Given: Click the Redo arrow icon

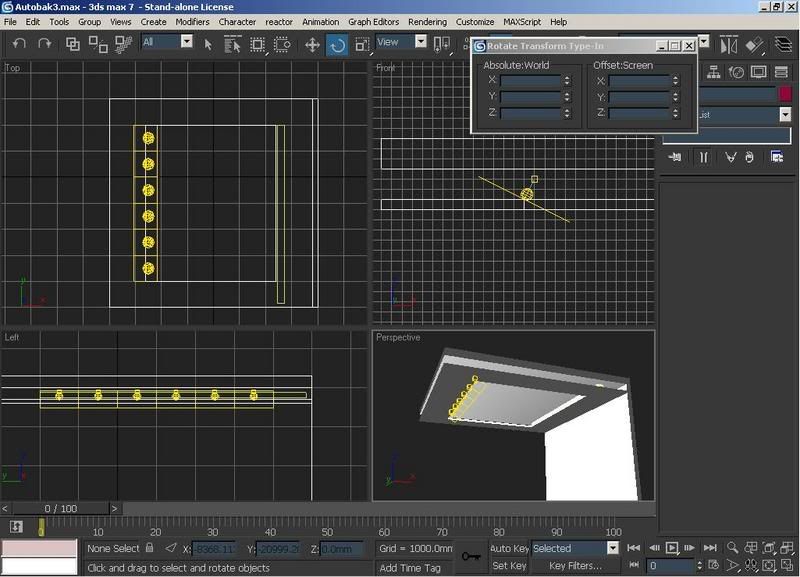Looking at the screenshot, I should 45,43.
